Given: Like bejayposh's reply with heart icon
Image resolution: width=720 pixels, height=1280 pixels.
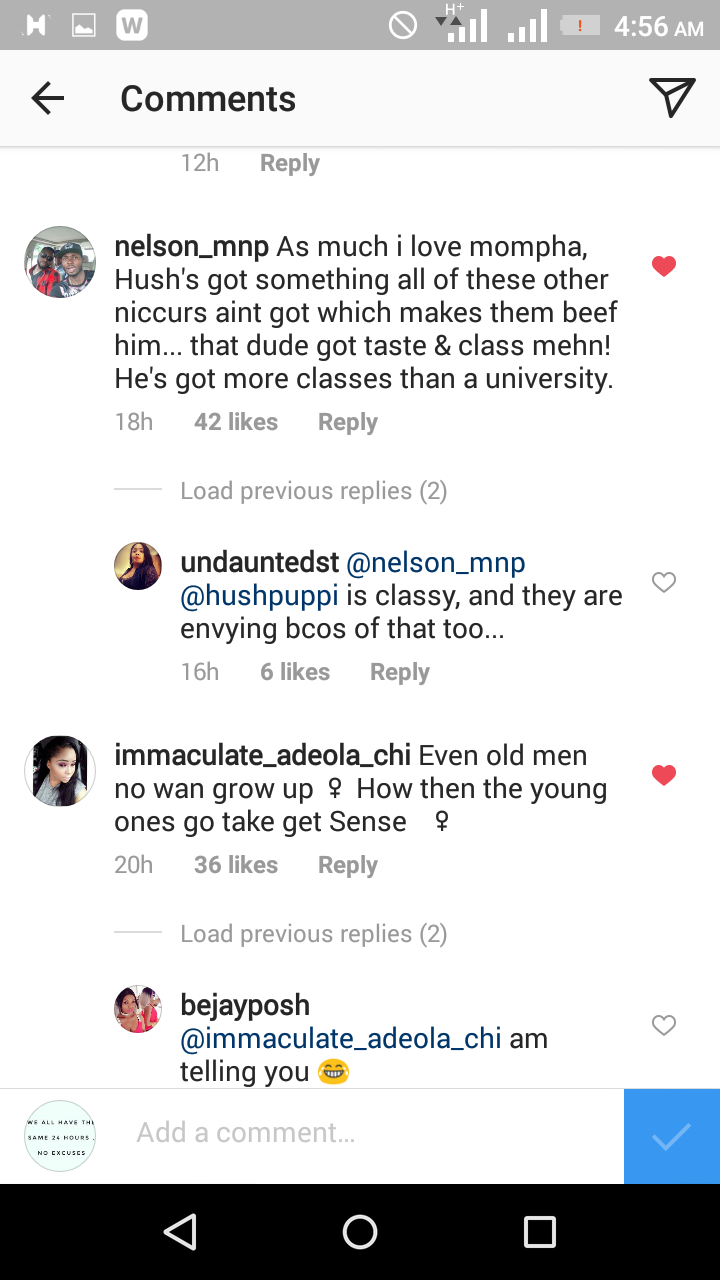Looking at the screenshot, I should pos(664,1025).
